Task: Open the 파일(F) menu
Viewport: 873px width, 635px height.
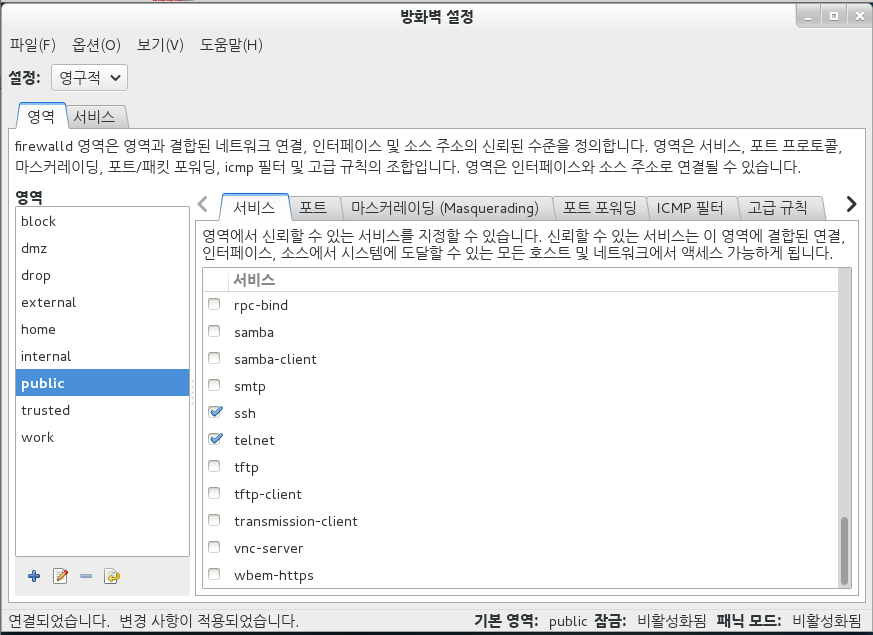Action: coord(33,45)
